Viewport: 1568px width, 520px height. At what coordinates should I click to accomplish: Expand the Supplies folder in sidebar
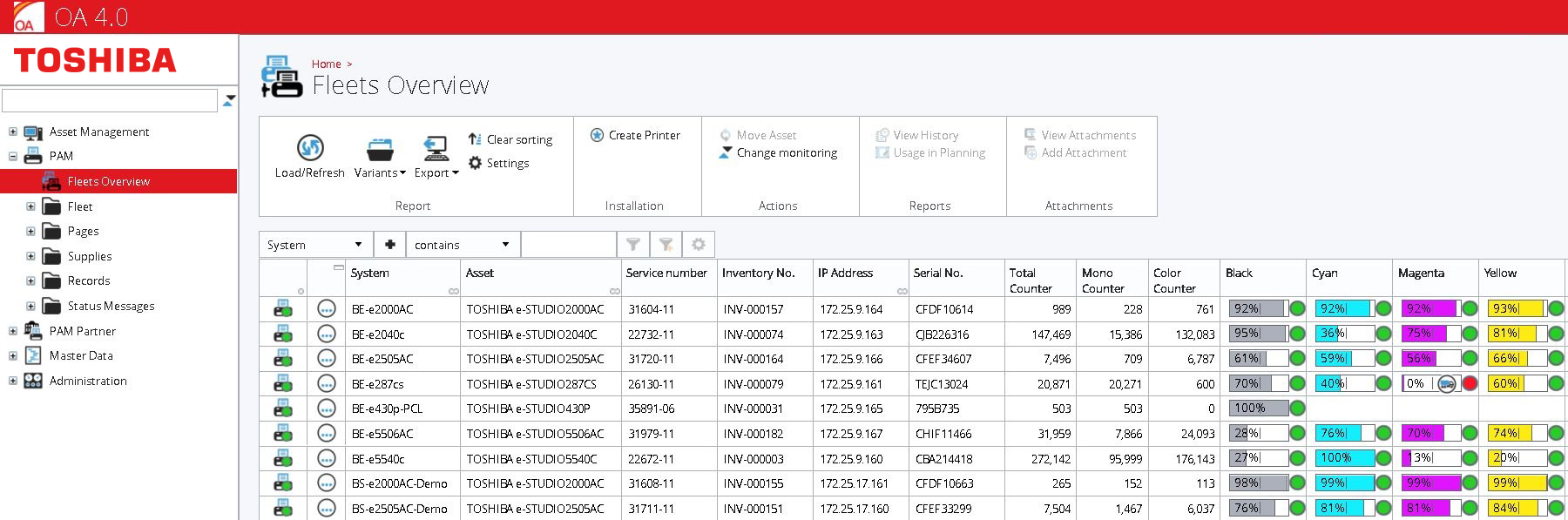[30, 256]
